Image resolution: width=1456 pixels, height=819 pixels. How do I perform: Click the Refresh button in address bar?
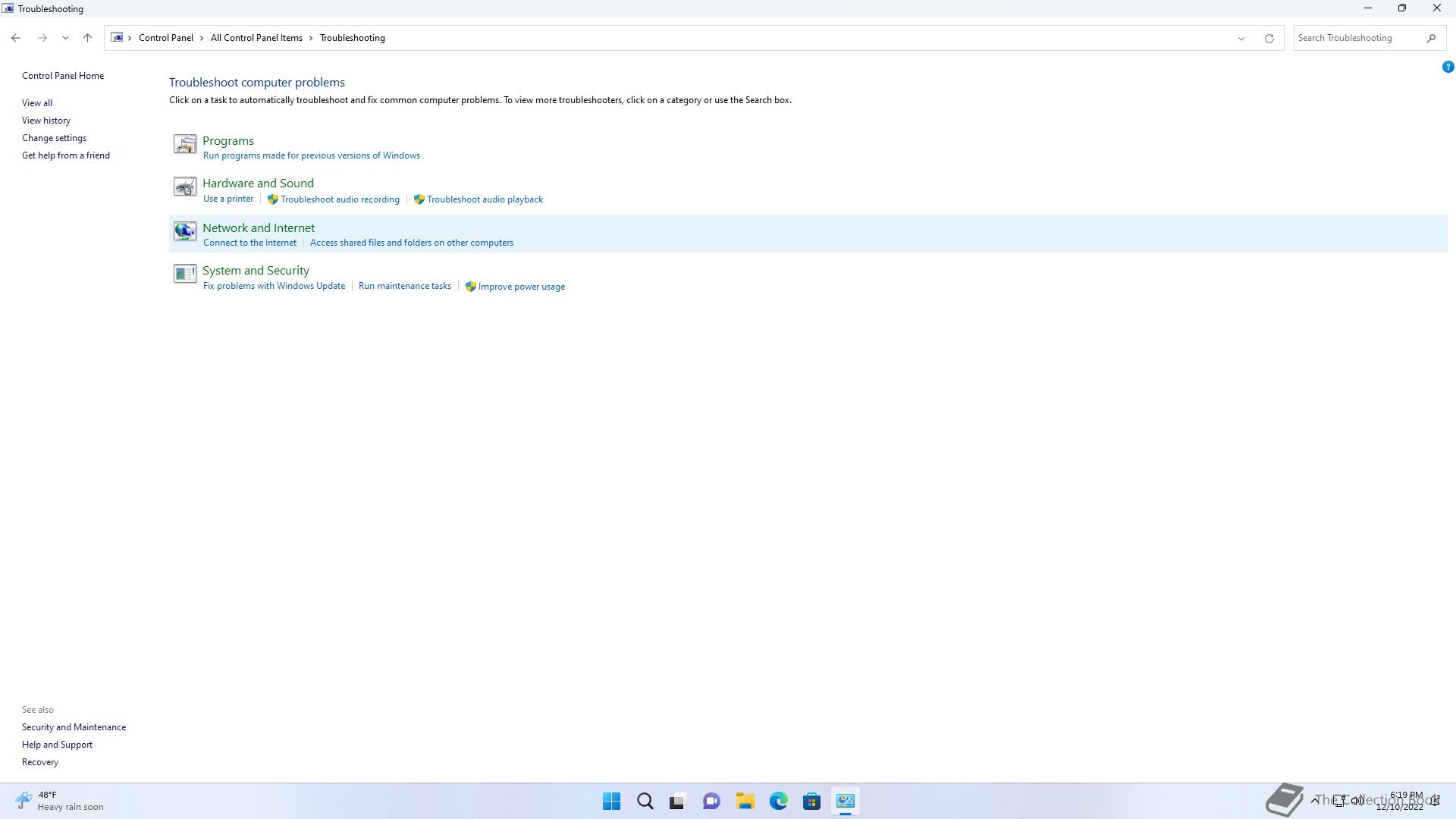coord(1269,38)
